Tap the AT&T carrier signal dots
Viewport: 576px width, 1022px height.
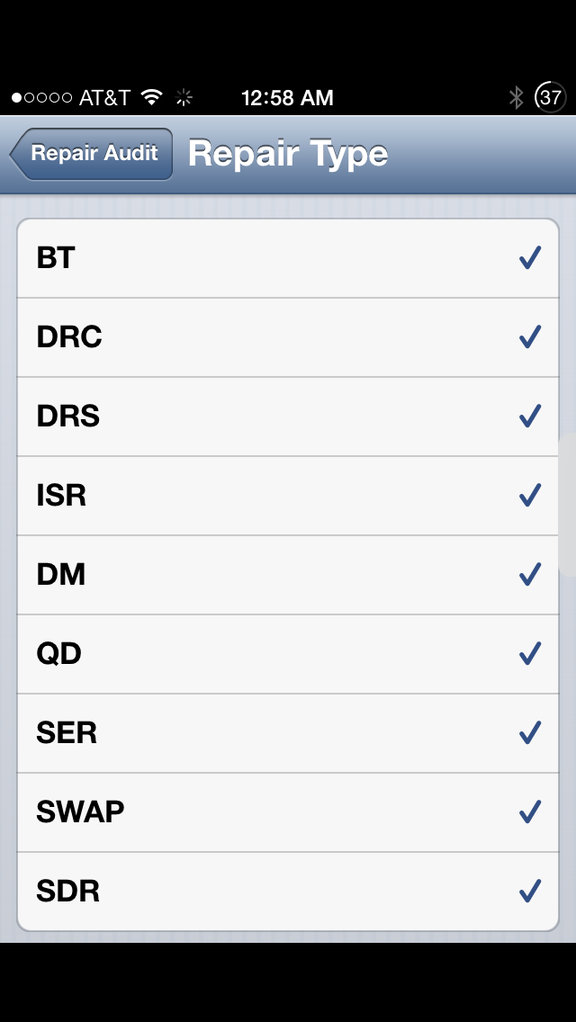42,98
